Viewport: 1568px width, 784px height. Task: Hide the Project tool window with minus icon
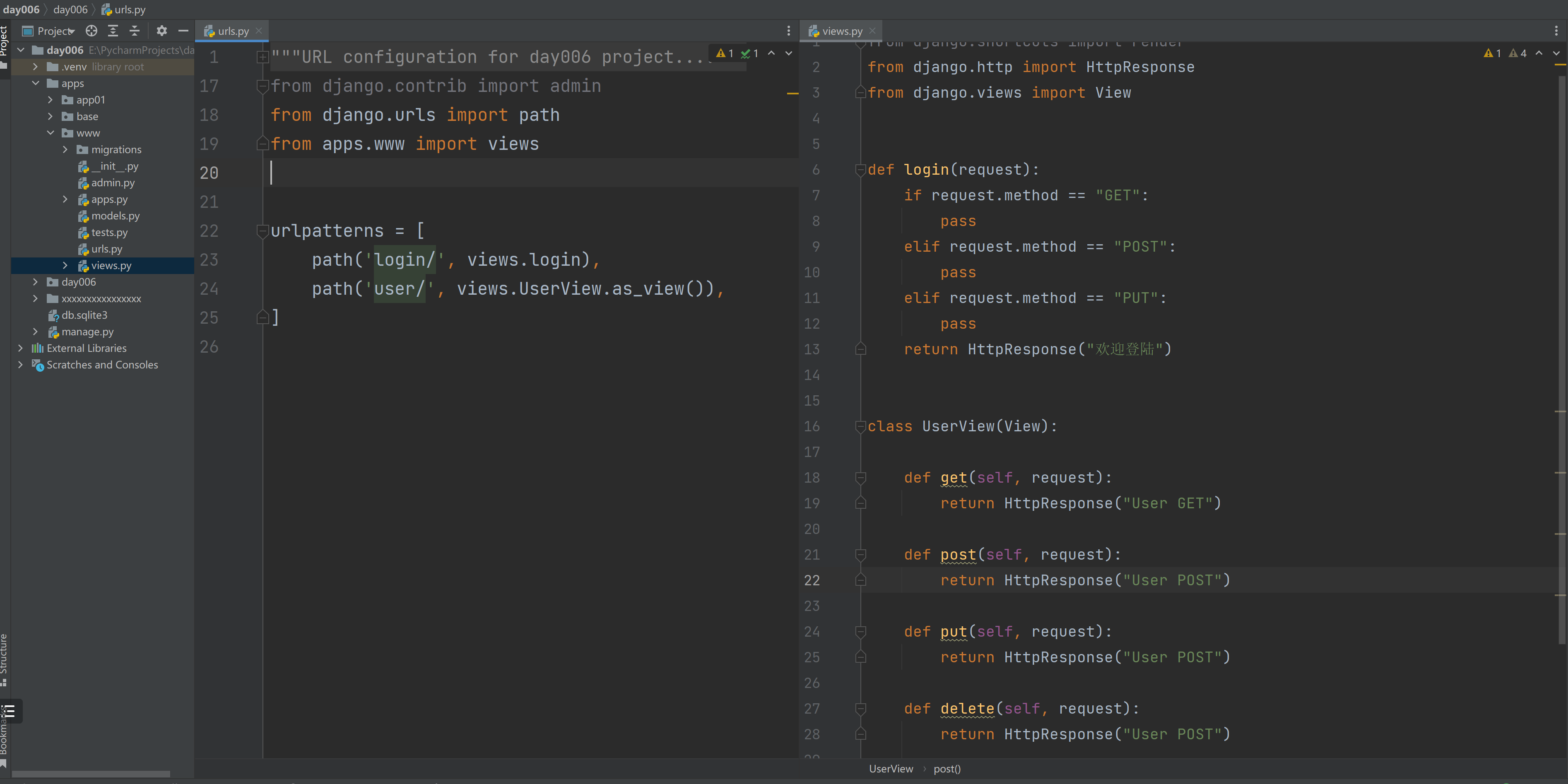click(x=183, y=31)
